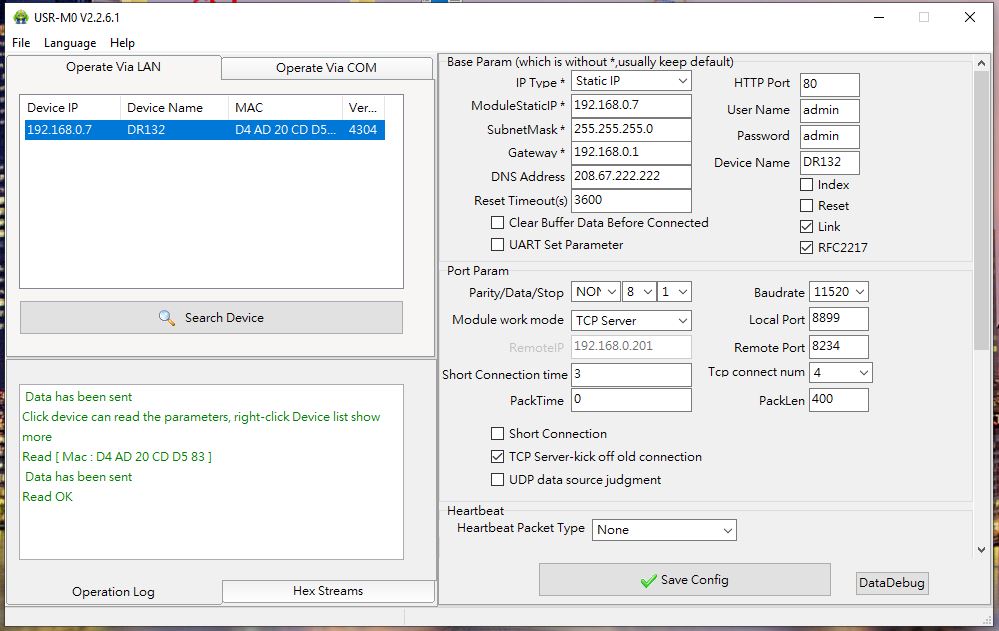Click the config panel vertical scrollbar thumb
This screenshot has width=999, height=631.
(981, 210)
